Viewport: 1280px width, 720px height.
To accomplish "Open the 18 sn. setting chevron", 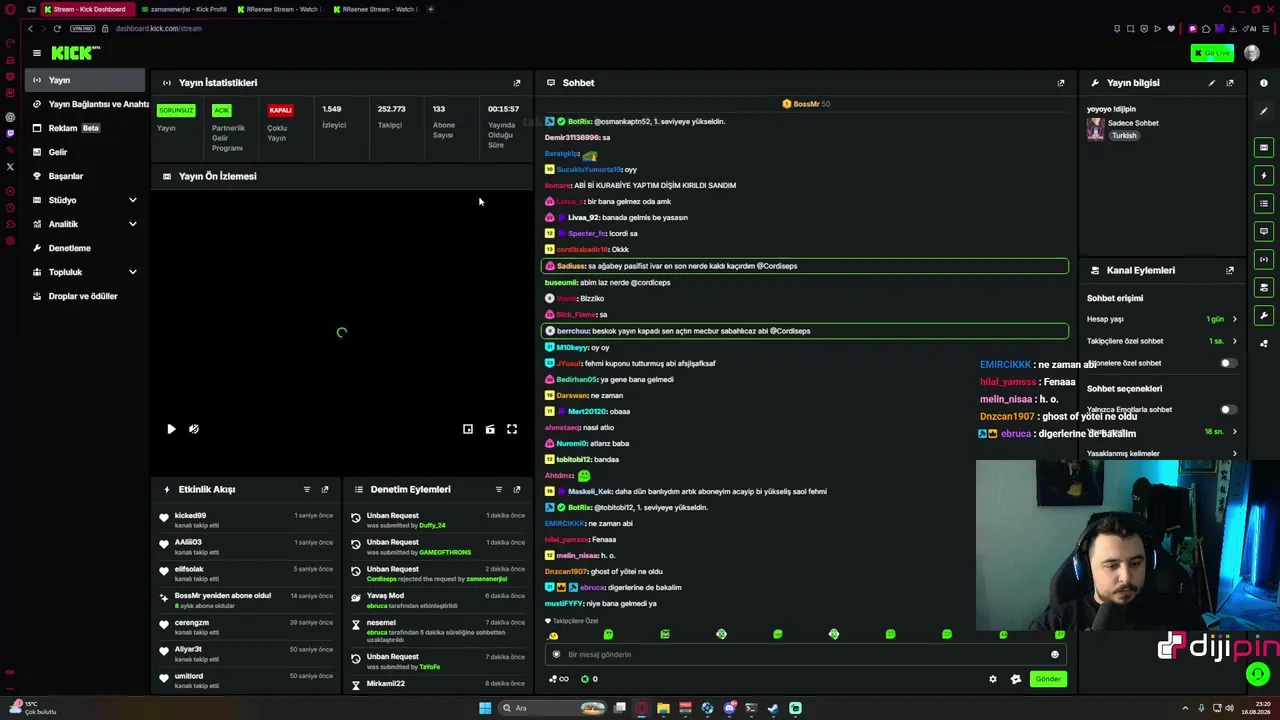I will 1234,432.
